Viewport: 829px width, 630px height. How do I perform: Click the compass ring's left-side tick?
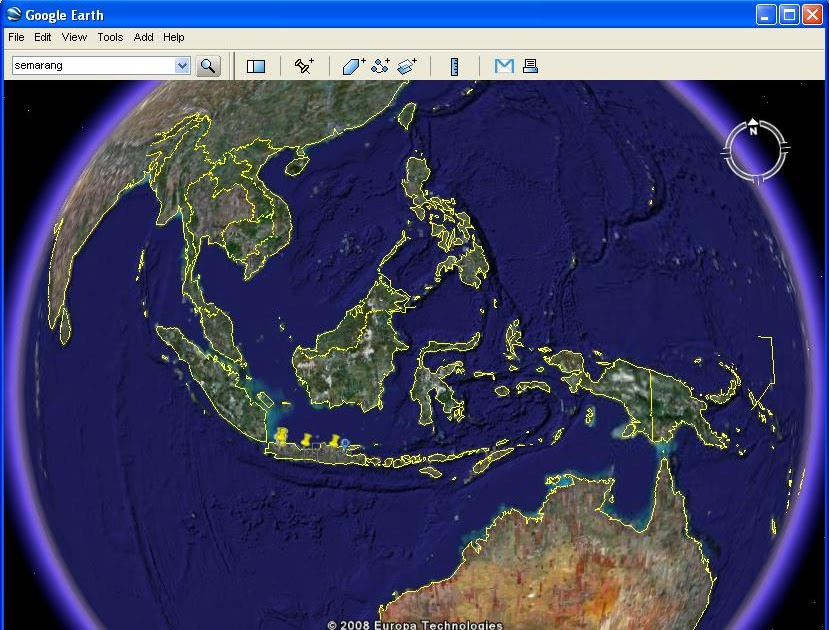coord(726,154)
